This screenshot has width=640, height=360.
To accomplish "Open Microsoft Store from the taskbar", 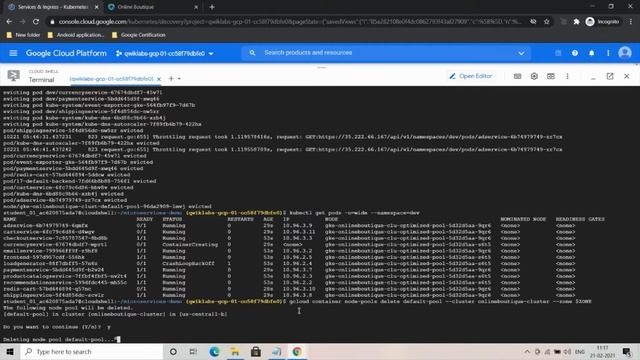I will (x=256, y=352).
